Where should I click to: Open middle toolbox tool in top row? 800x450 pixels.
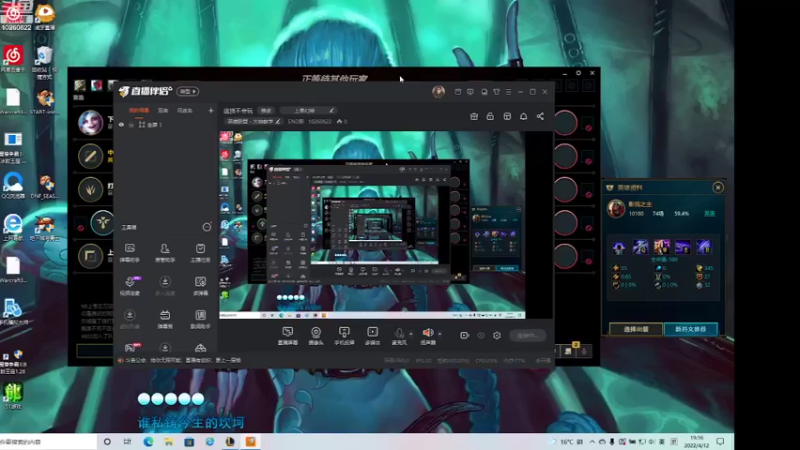[x=165, y=253]
